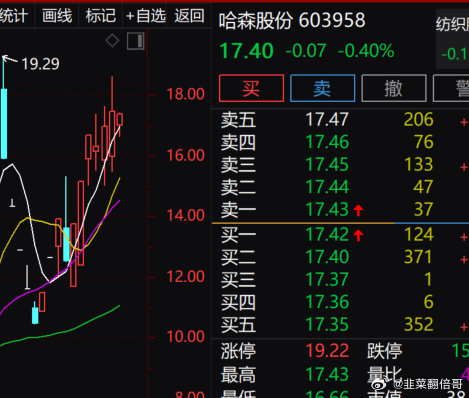The height and width of the screenshot is (398, 469).
Task: Click the price change -0.07
Action: pos(306,51)
